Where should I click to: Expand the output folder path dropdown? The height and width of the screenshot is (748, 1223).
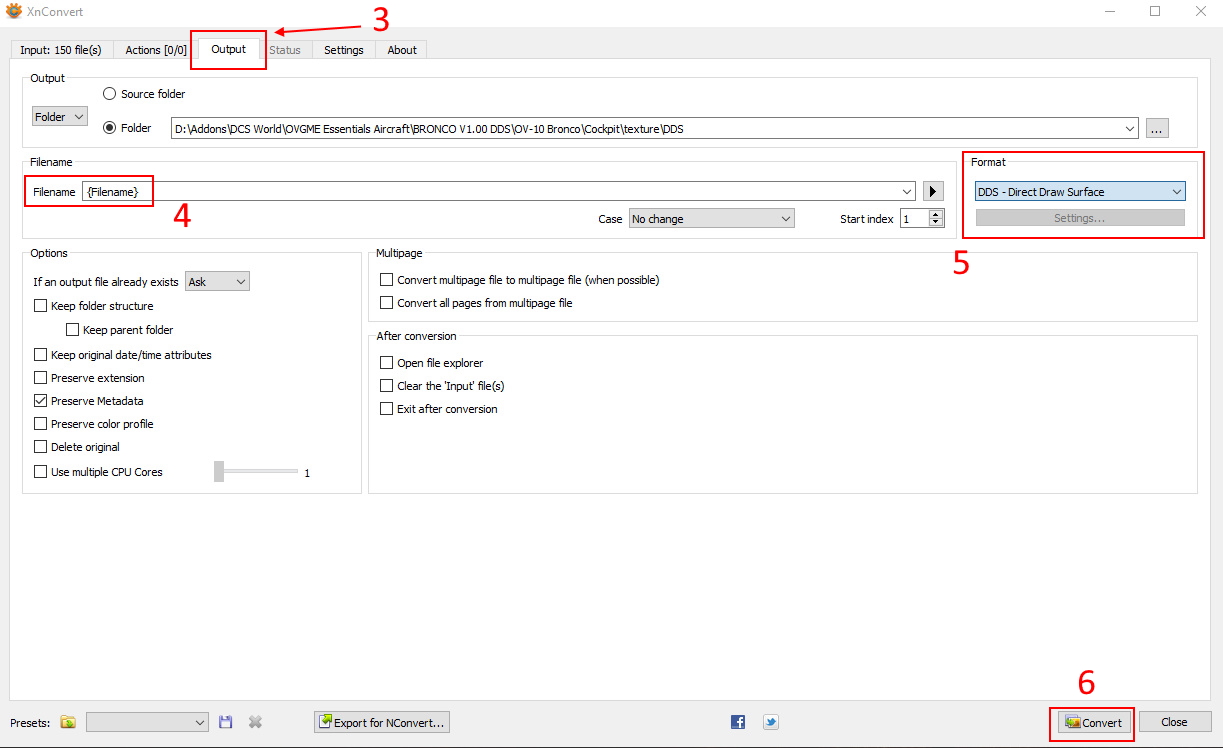1130,128
